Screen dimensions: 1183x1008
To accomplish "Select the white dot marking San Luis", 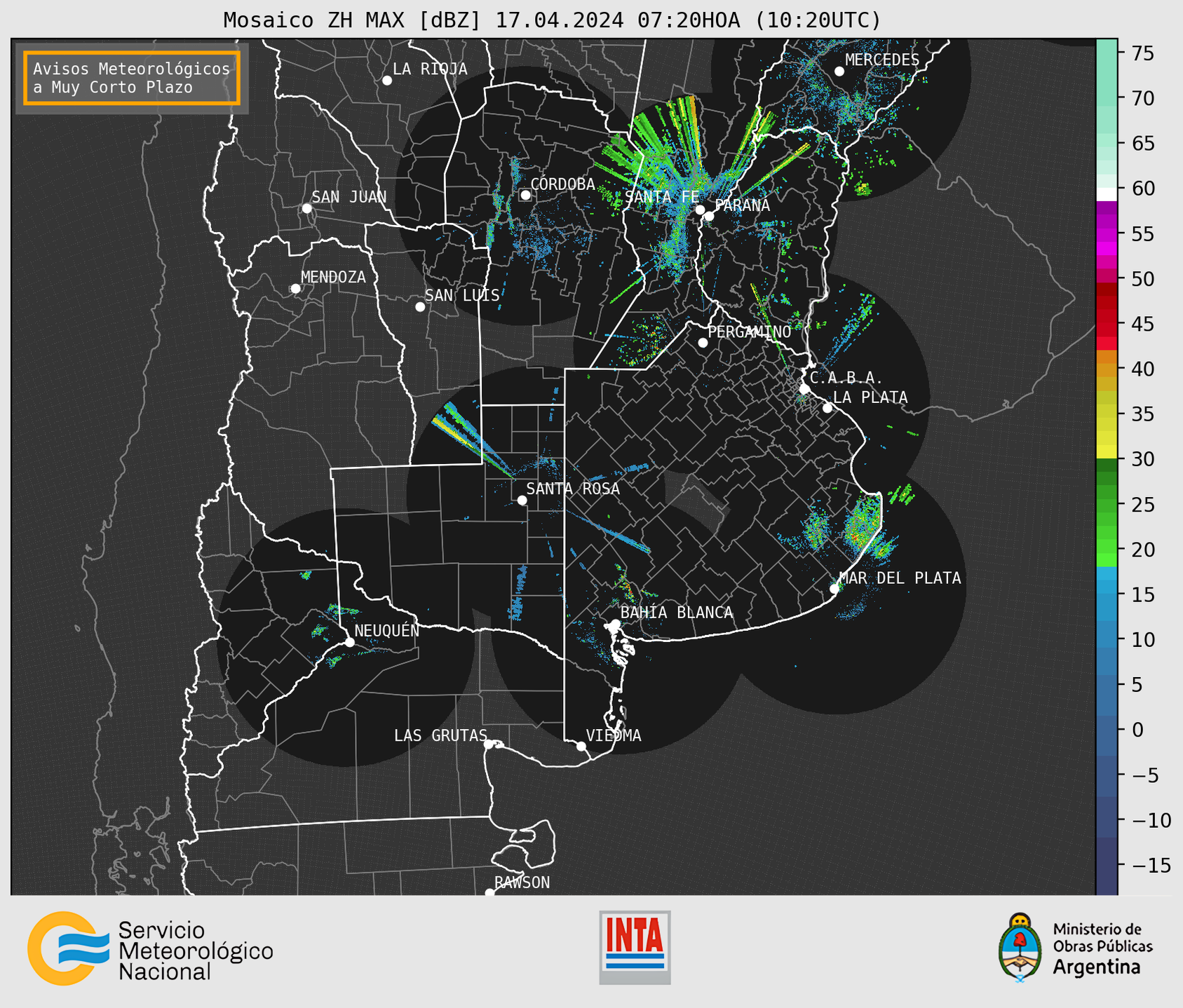I will click(420, 307).
